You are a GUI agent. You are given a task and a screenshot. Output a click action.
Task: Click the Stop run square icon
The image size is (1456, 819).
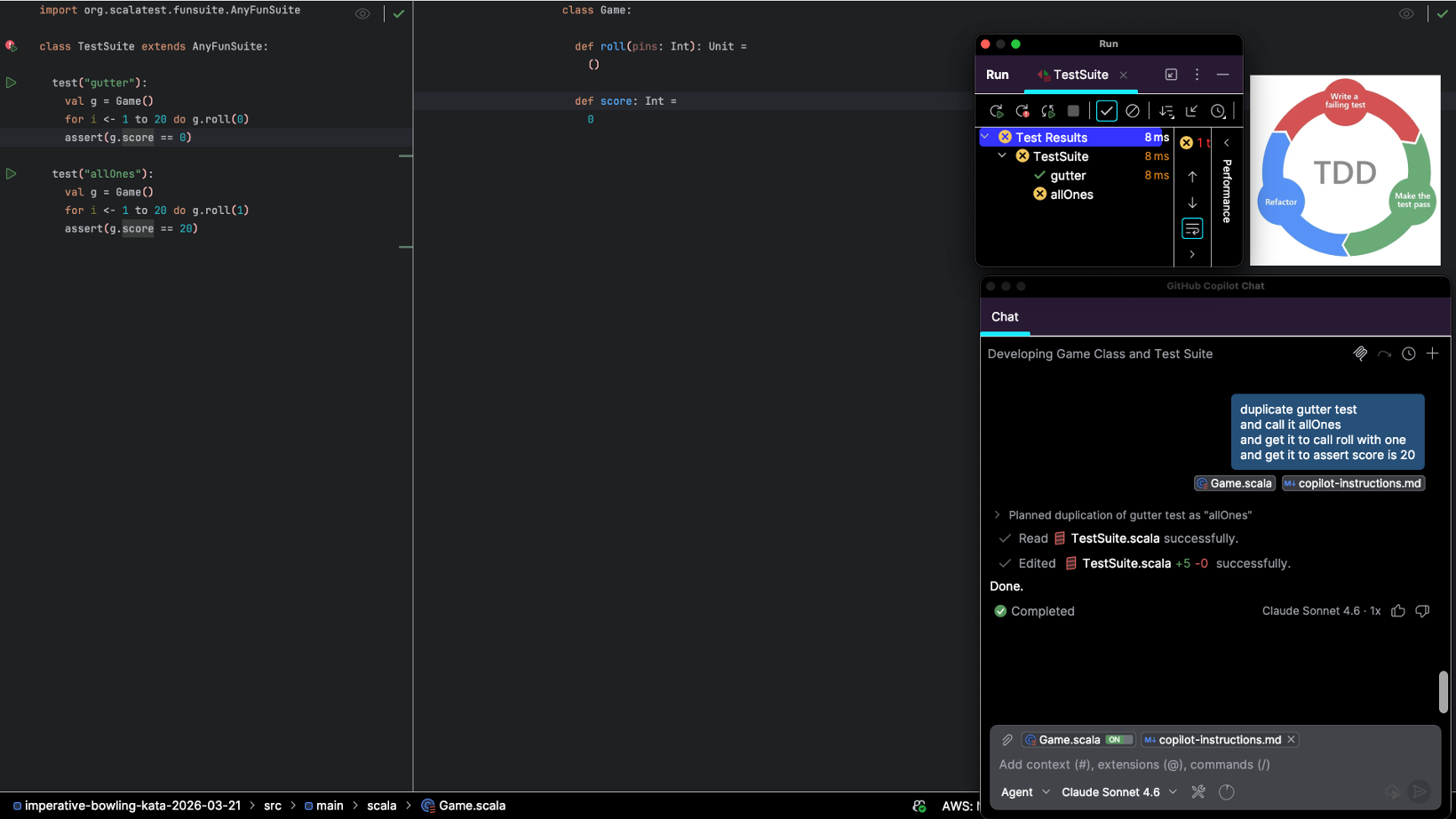pos(1073,111)
